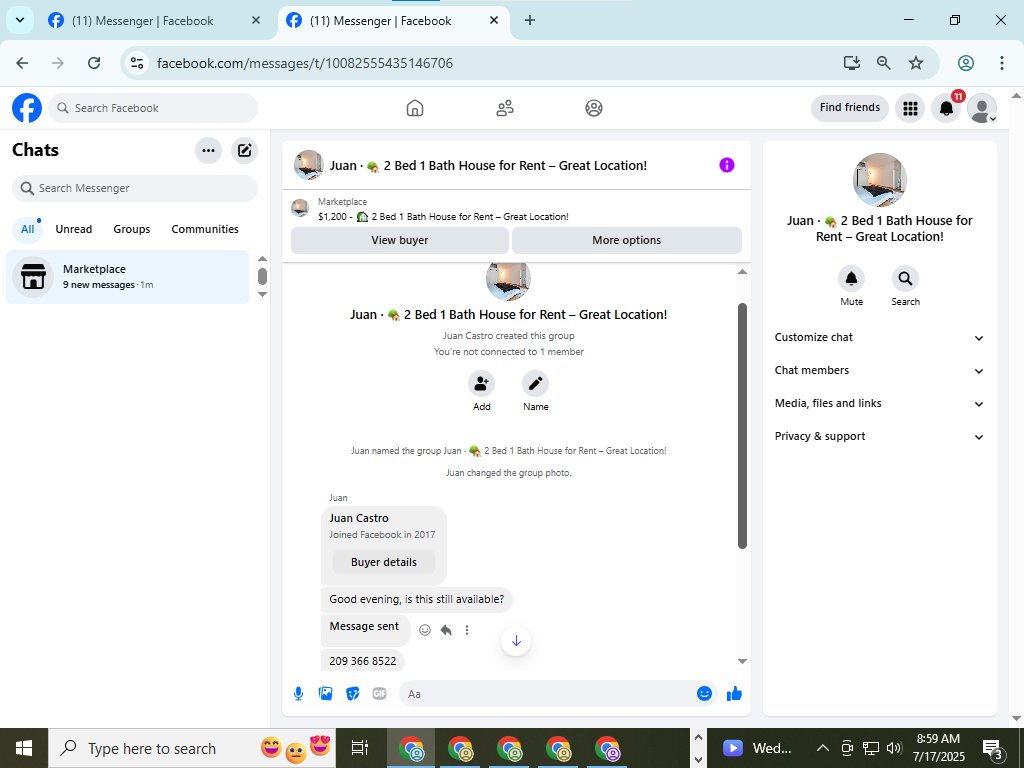Image resolution: width=1024 pixels, height=768 pixels.
Task: Click the Add people icon
Action: tap(481, 383)
